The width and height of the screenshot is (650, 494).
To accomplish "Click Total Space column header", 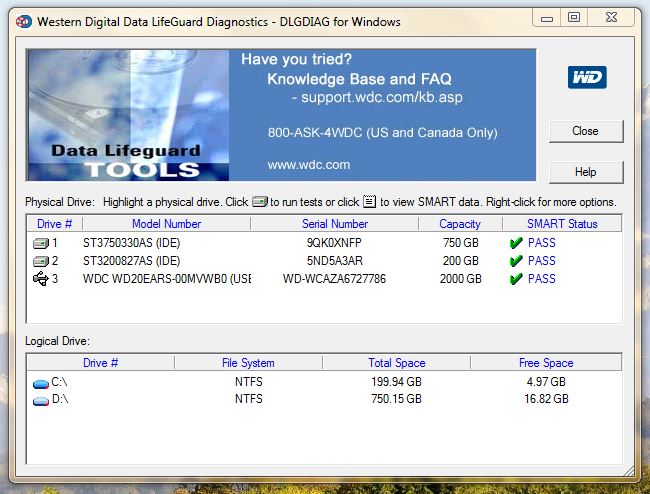I will click(397, 363).
